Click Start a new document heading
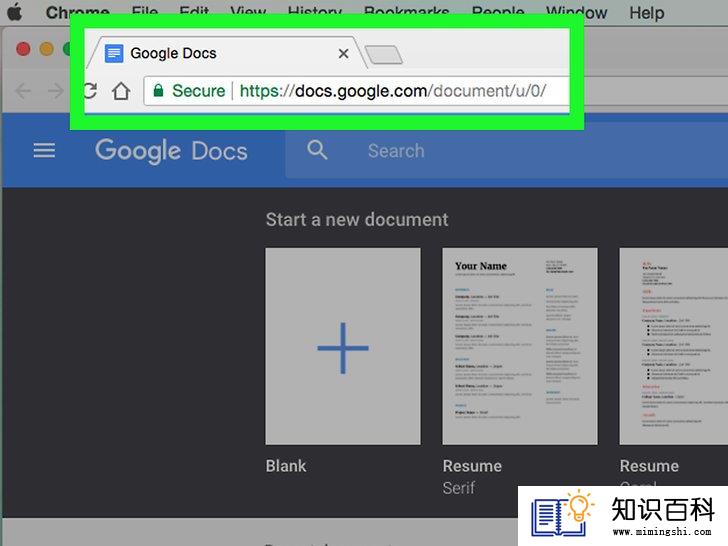This screenshot has width=728, height=546. [357, 220]
